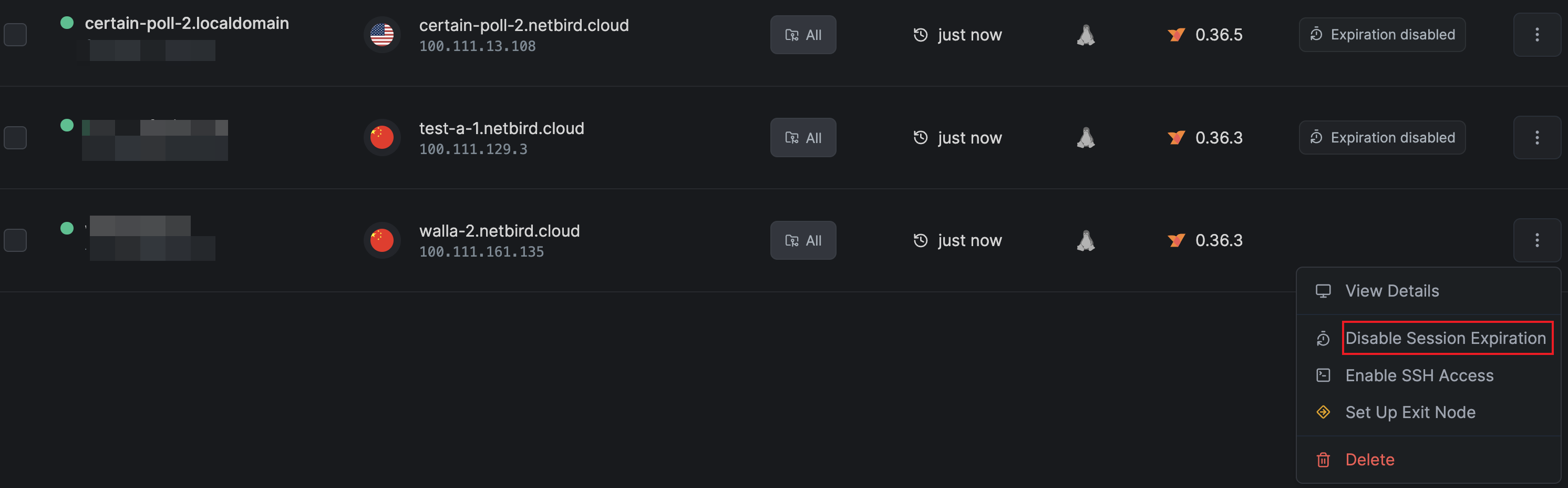Click the trash icon next to Delete
1568x488 pixels.
[x=1323, y=460]
